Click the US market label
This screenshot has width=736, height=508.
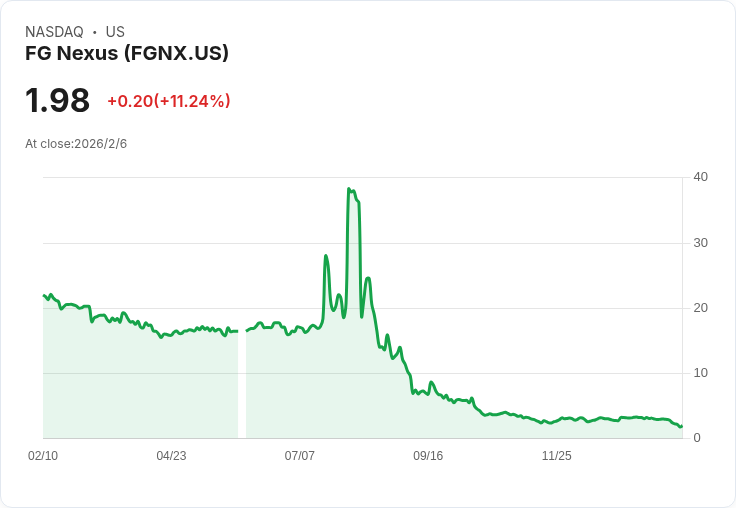115,32
